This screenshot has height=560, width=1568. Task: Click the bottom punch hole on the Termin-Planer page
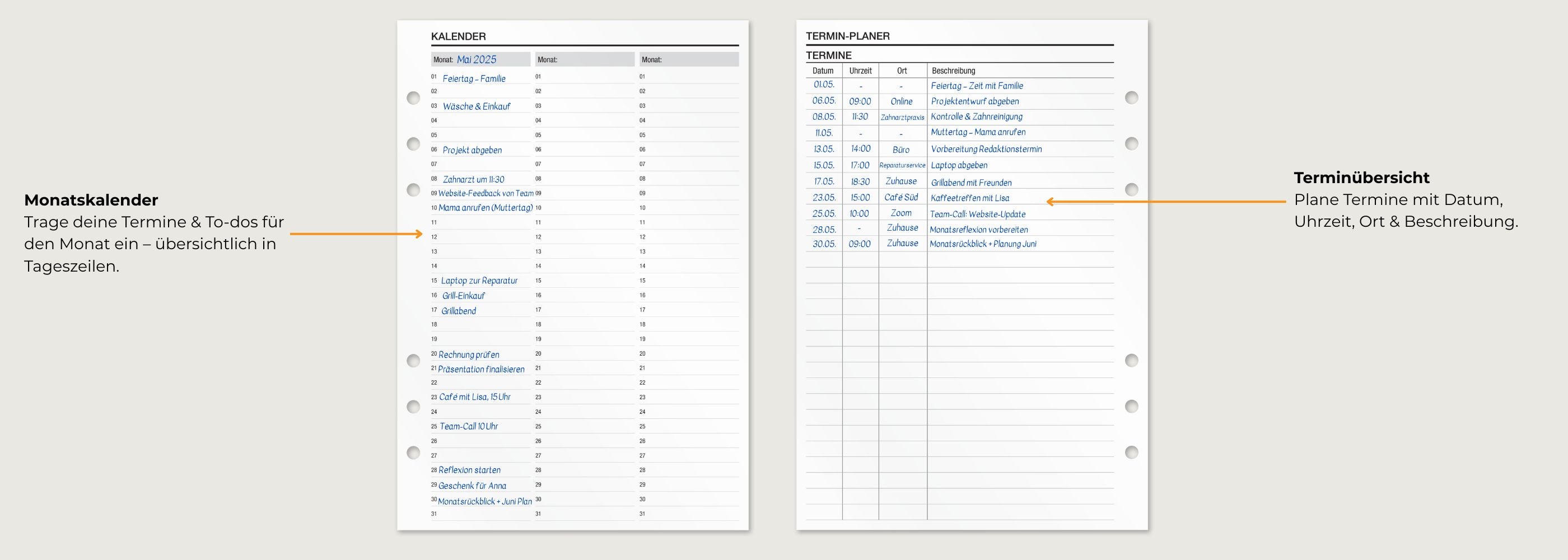point(1131,452)
